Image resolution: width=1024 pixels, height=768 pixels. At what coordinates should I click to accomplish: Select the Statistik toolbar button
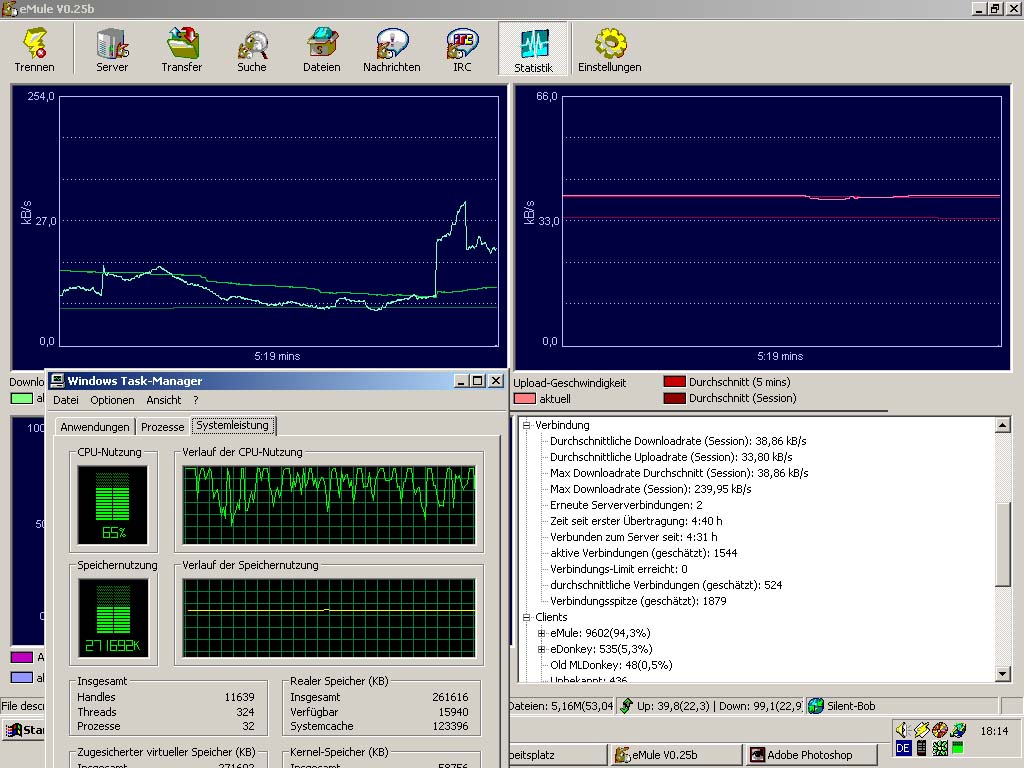pyautogui.click(x=534, y=48)
